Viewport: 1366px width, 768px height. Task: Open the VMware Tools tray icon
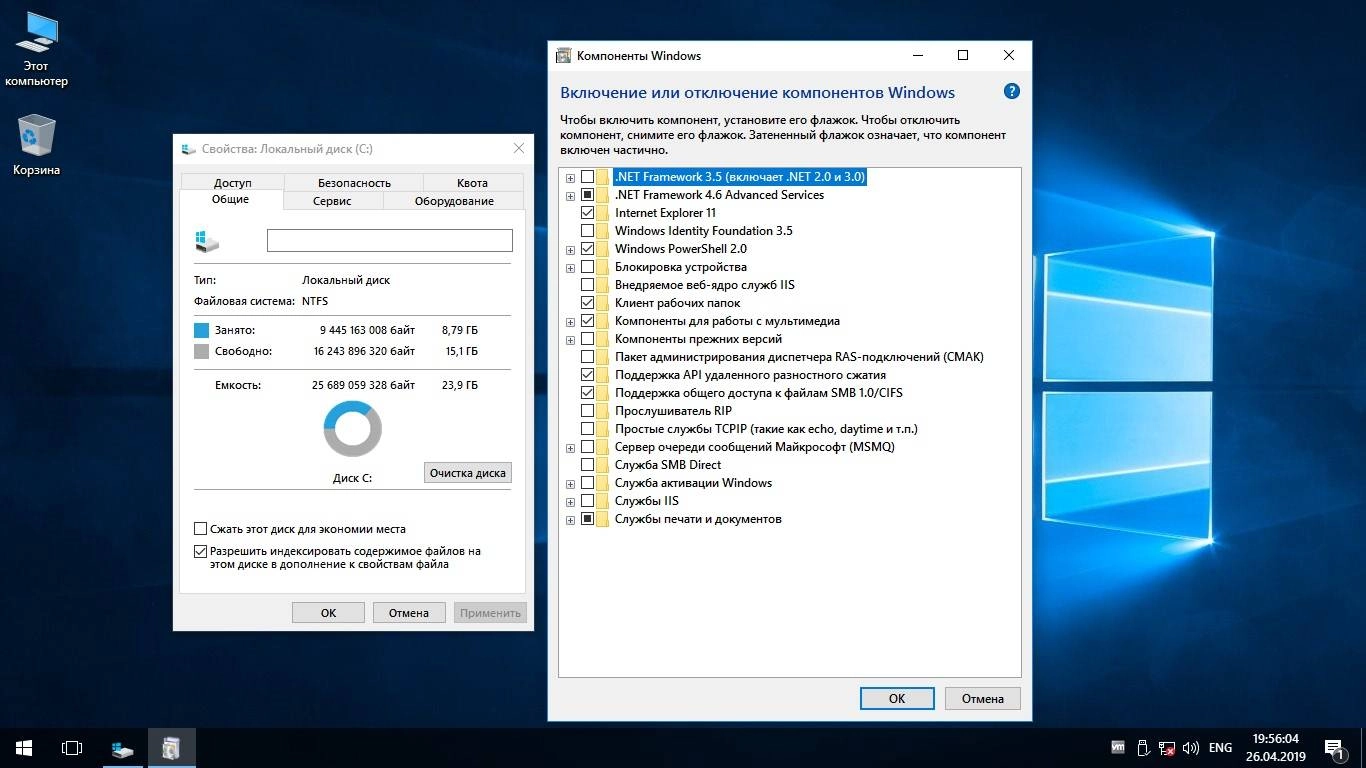pyautogui.click(x=1118, y=747)
